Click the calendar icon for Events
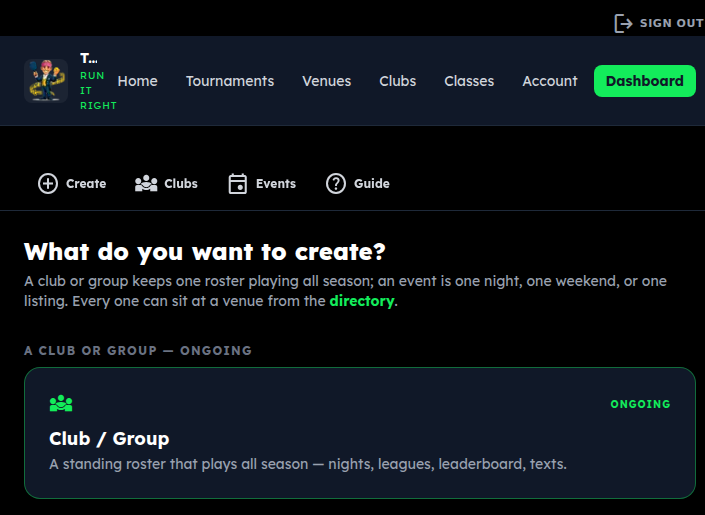 pyautogui.click(x=237, y=184)
